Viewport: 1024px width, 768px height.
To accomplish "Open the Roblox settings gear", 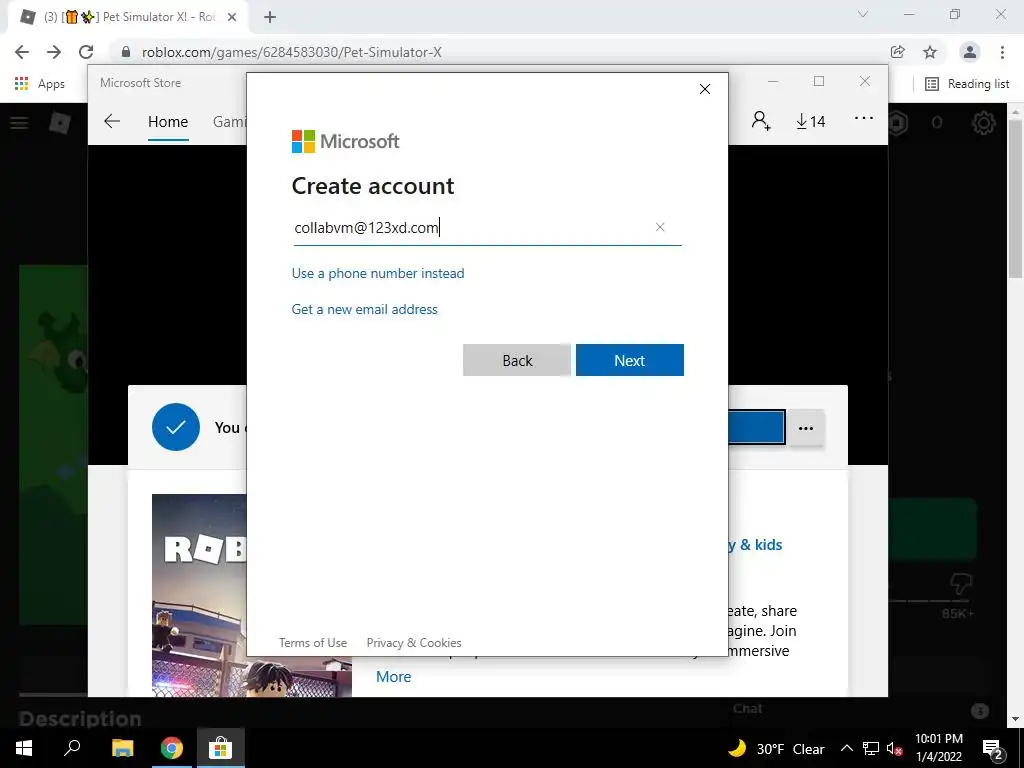I will point(984,122).
